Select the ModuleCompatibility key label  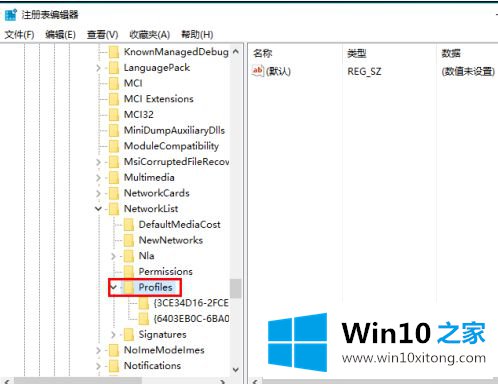[171, 146]
